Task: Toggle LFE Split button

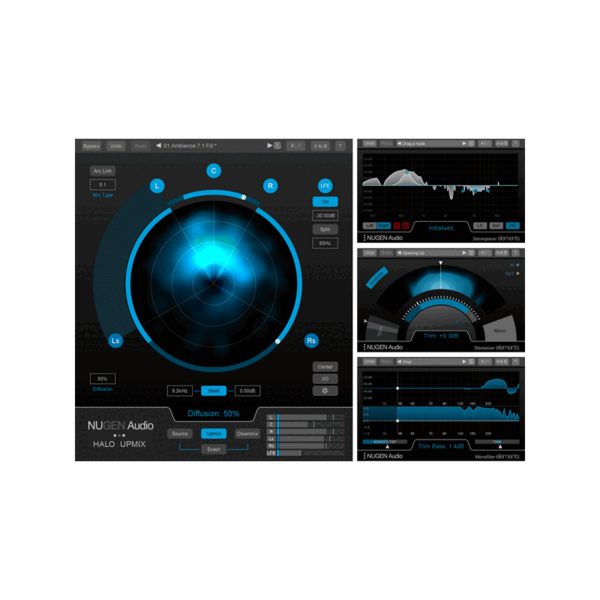Action: pyautogui.click(x=325, y=229)
